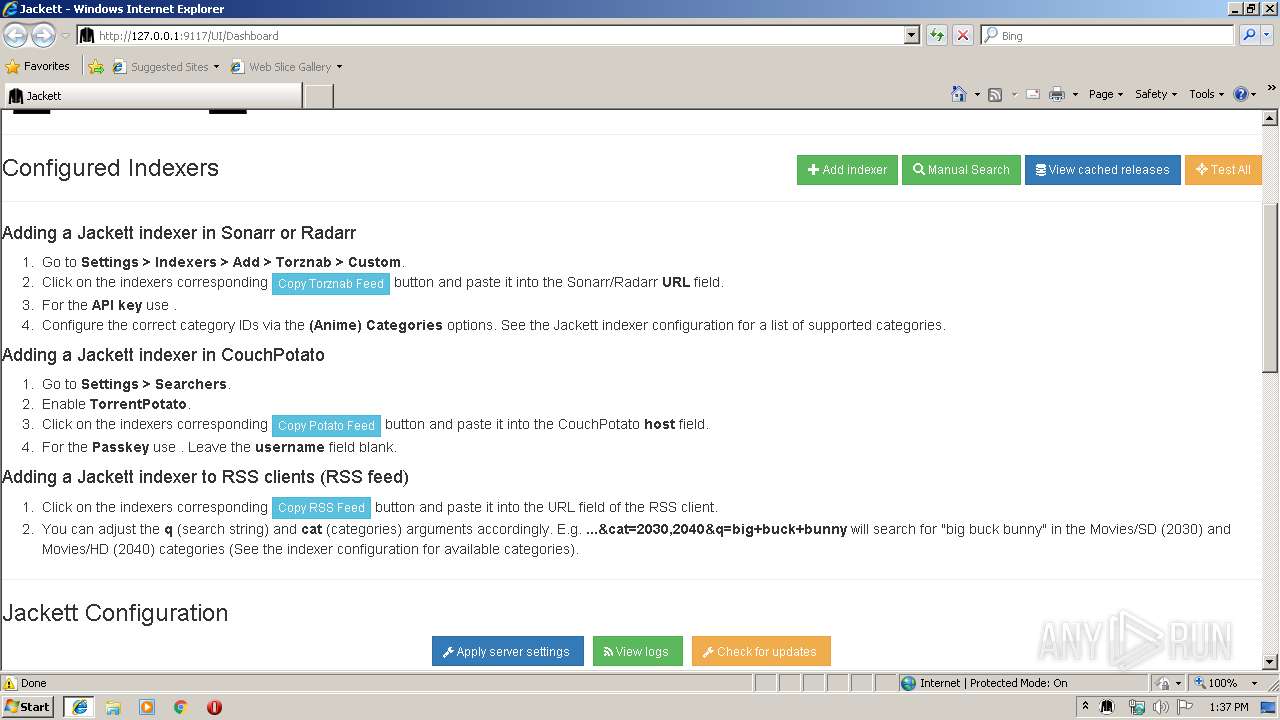Open Windows Explorer folder in taskbar
Image resolution: width=1280 pixels, height=720 pixels.
tap(113, 707)
